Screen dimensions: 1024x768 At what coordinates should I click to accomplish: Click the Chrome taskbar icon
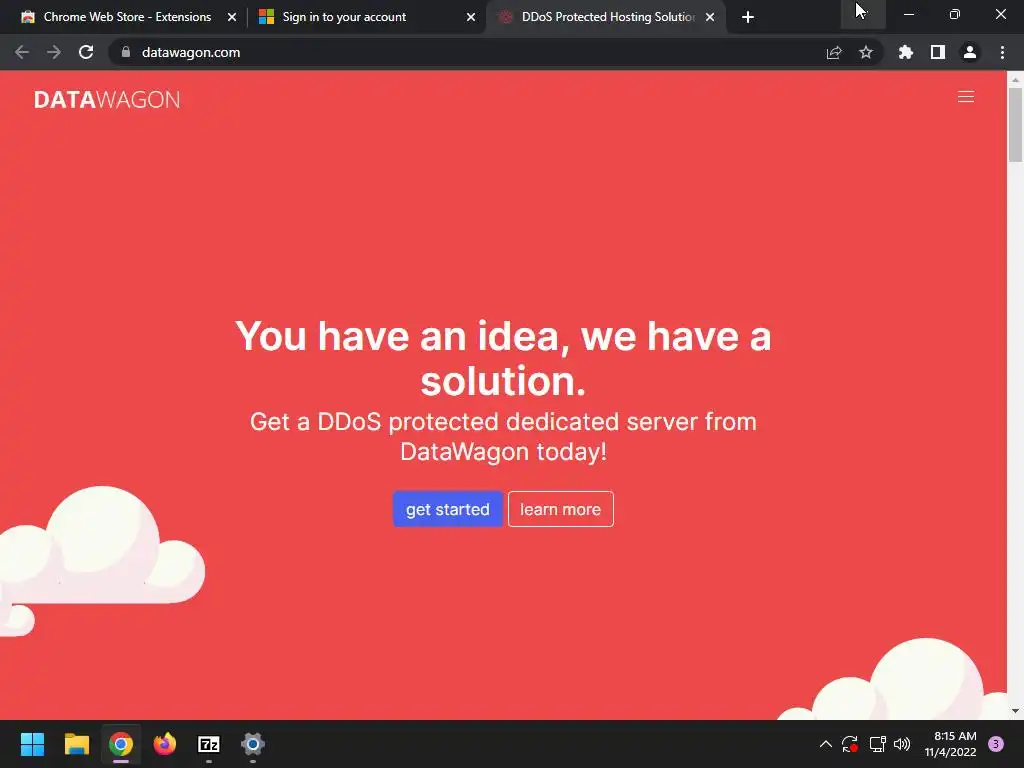pyautogui.click(x=121, y=744)
